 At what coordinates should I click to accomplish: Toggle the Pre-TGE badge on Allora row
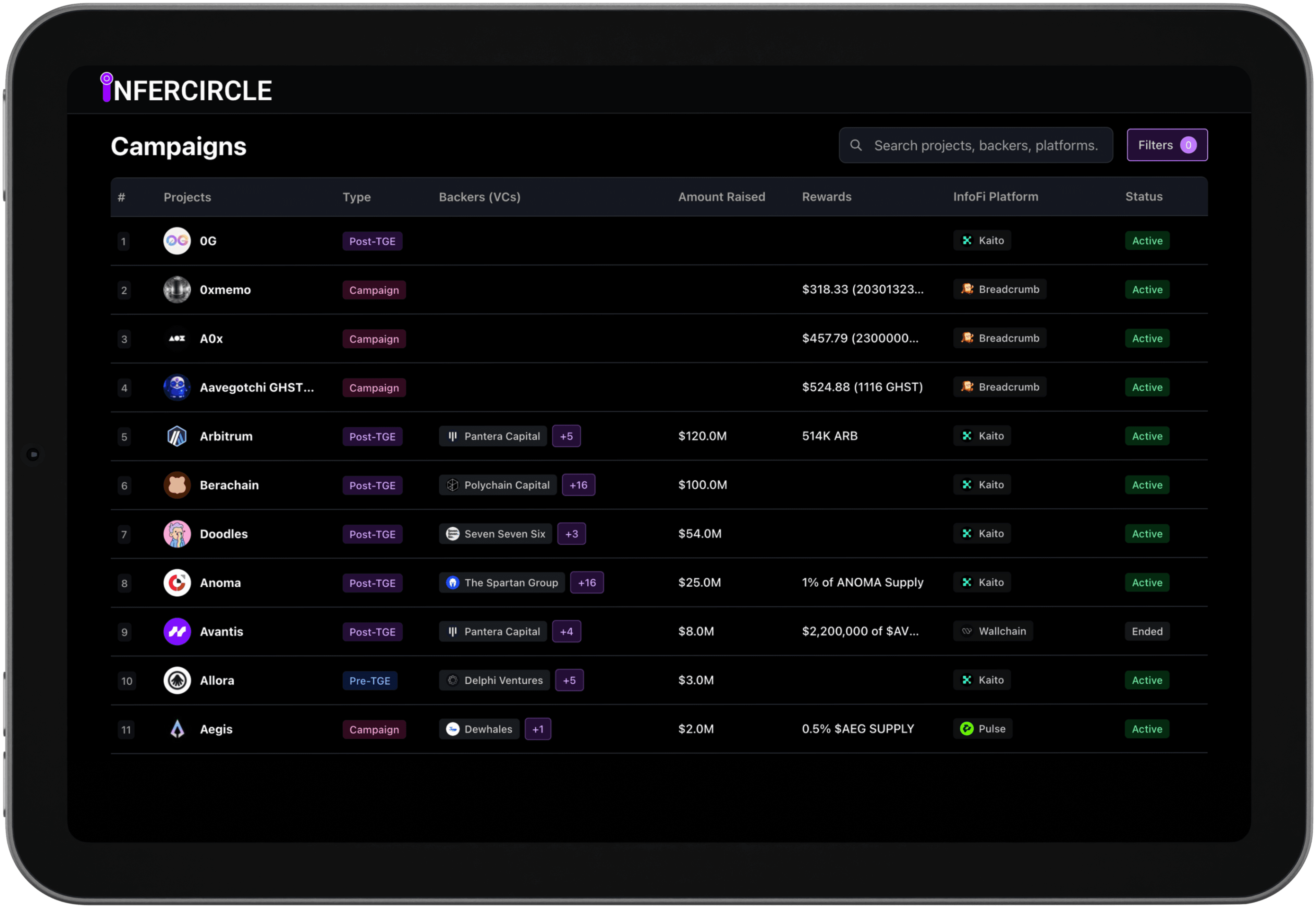(x=369, y=680)
